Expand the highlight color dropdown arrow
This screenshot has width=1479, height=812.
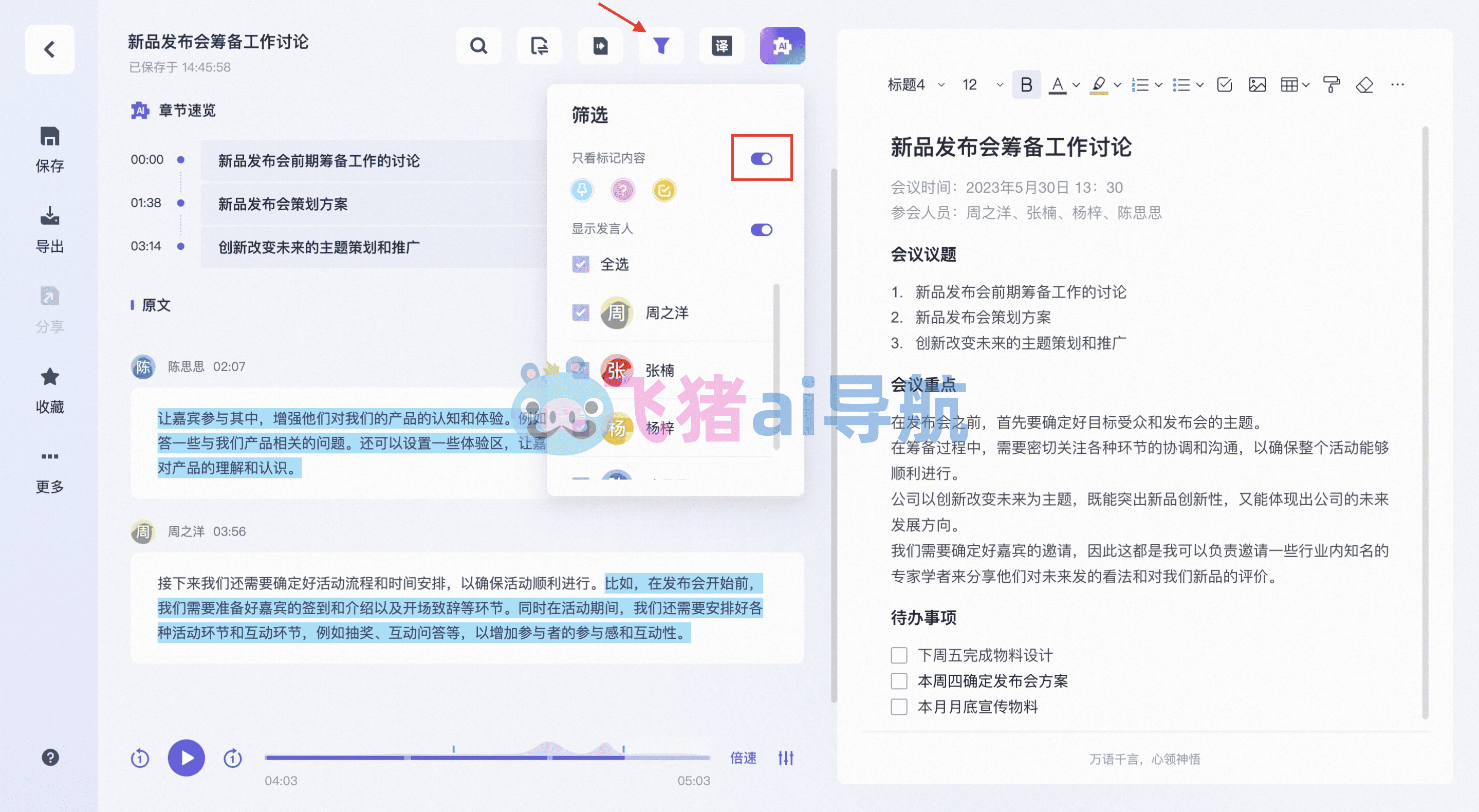(1117, 85)
